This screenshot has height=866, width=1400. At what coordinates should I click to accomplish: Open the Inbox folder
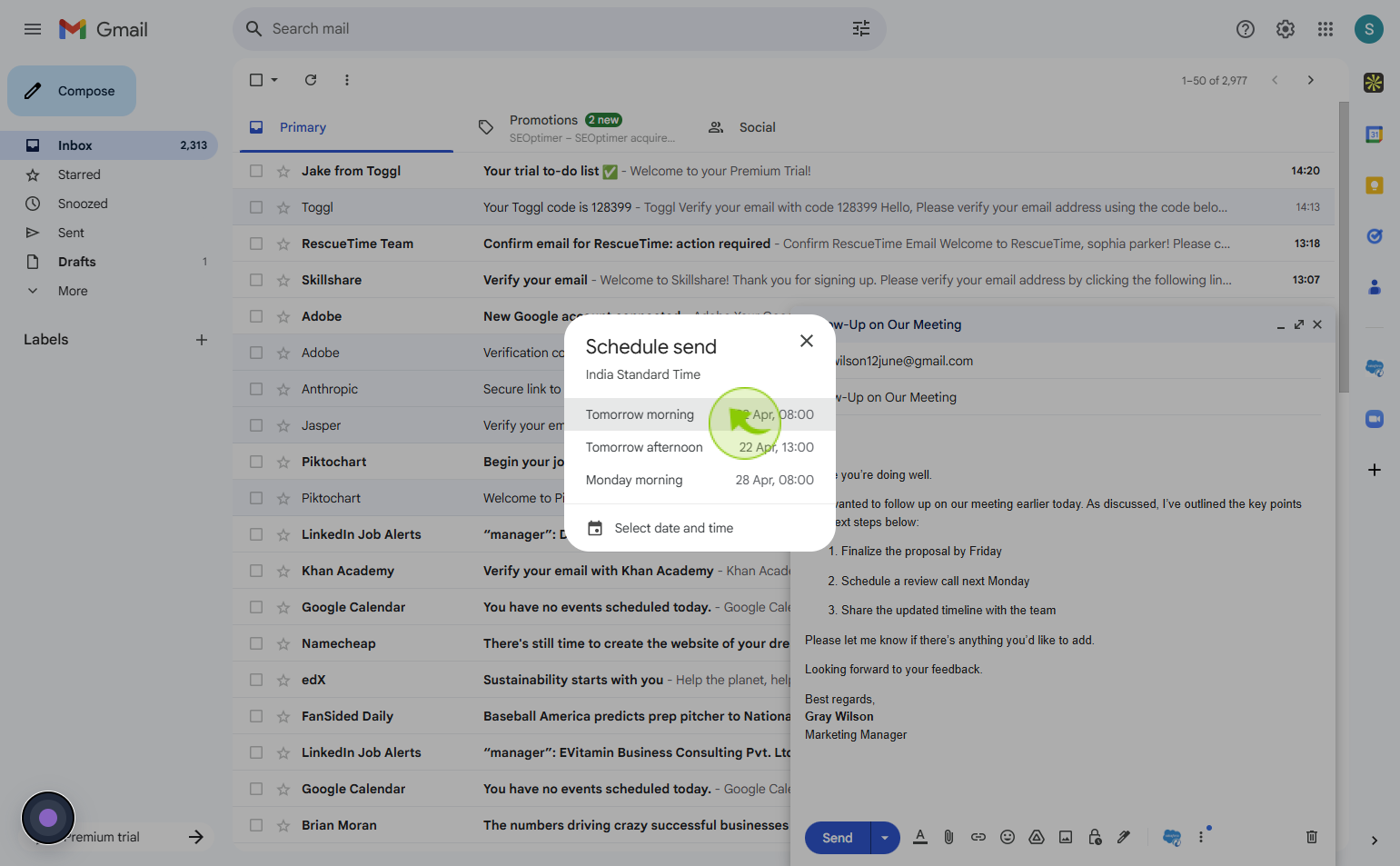[x=109, y=145]
